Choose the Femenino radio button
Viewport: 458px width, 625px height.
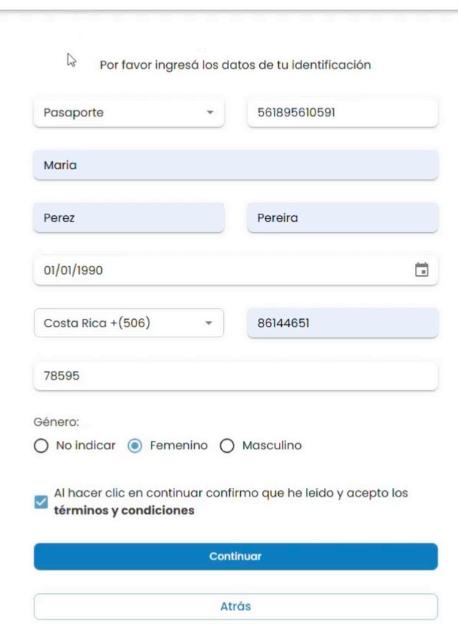point(135,446)
